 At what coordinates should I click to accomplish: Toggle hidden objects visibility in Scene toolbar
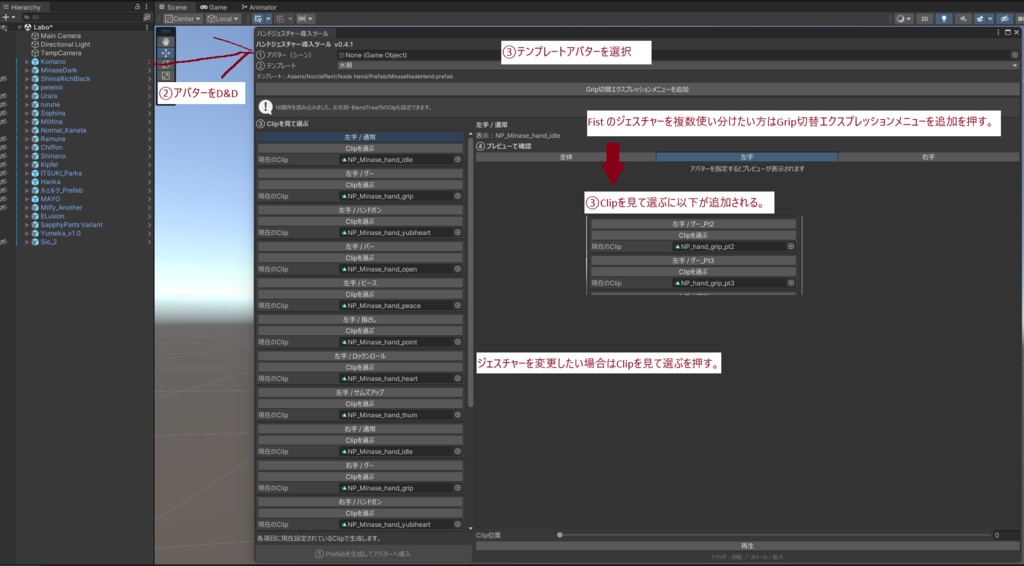(x=1005, y=19)
